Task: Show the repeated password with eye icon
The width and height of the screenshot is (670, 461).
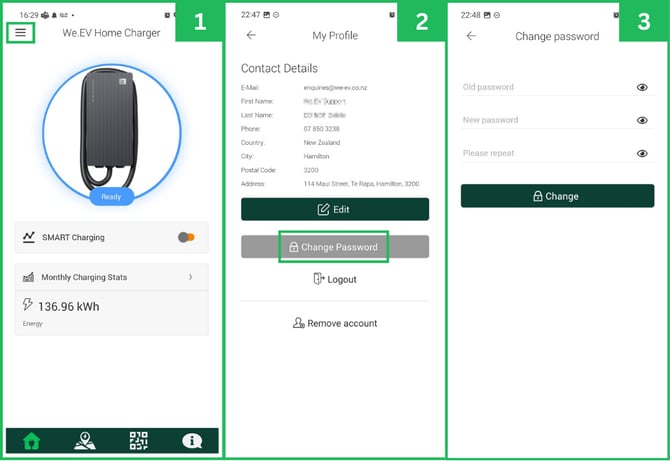Action: click(642, 153)
